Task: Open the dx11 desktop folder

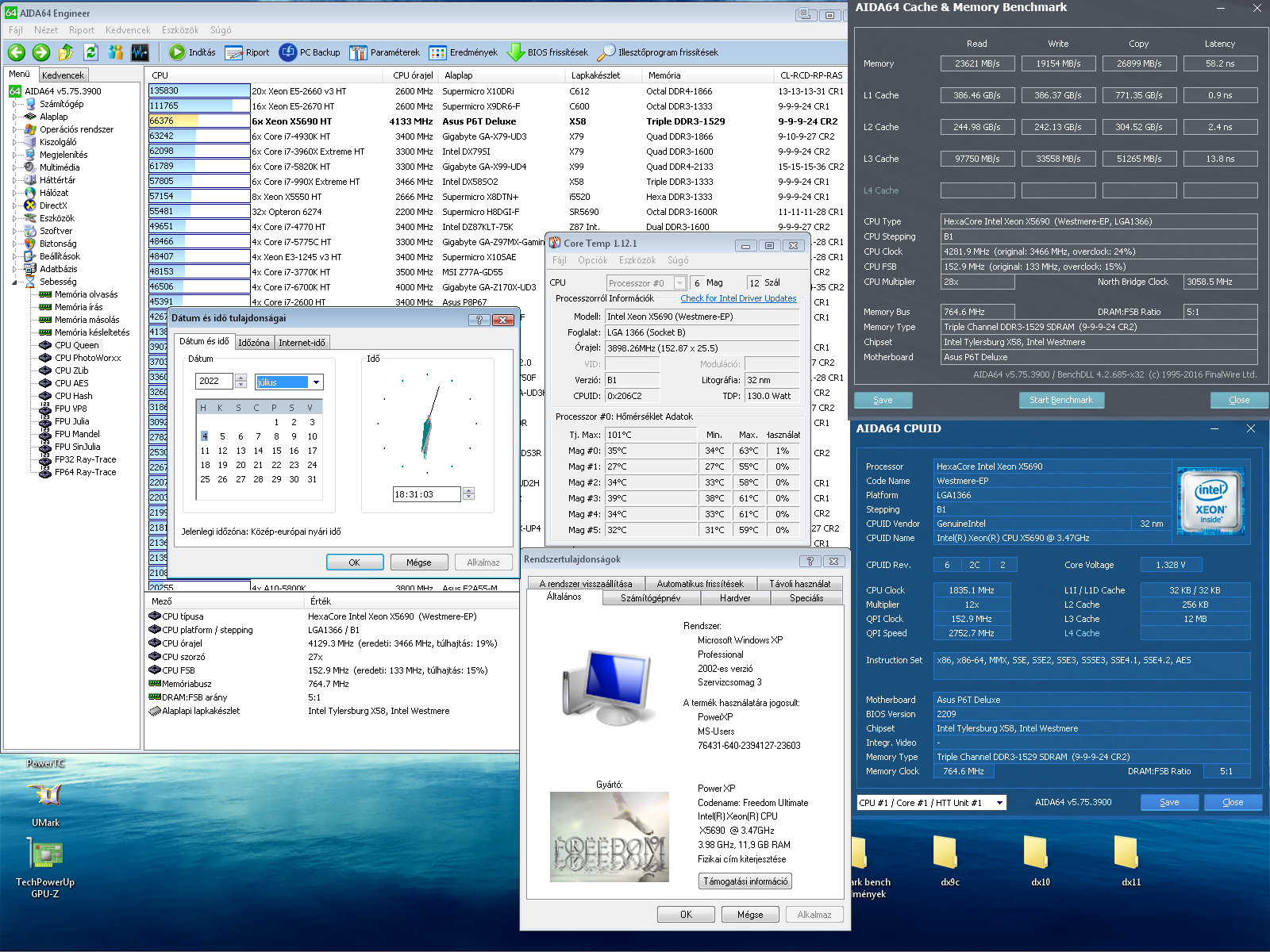Action: [1131, 862]
